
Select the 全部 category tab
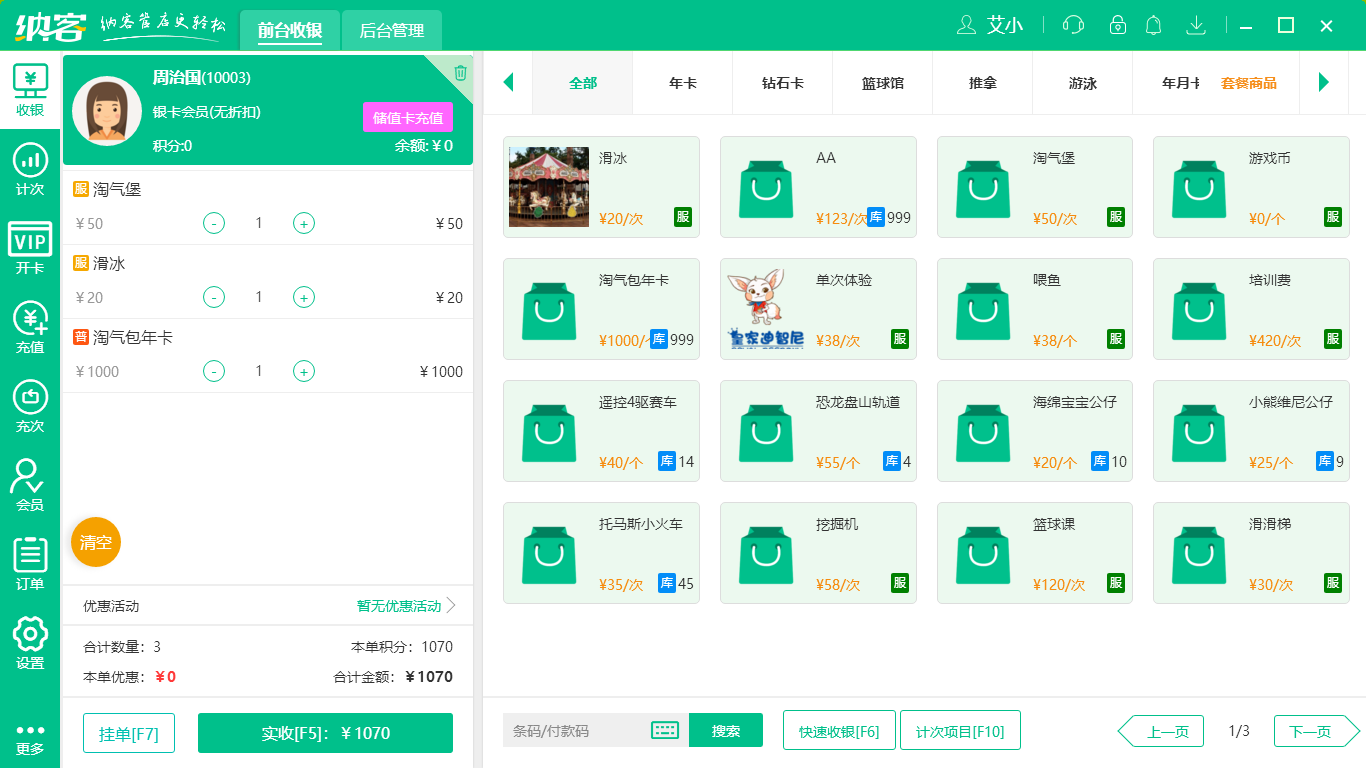point(583,83)
